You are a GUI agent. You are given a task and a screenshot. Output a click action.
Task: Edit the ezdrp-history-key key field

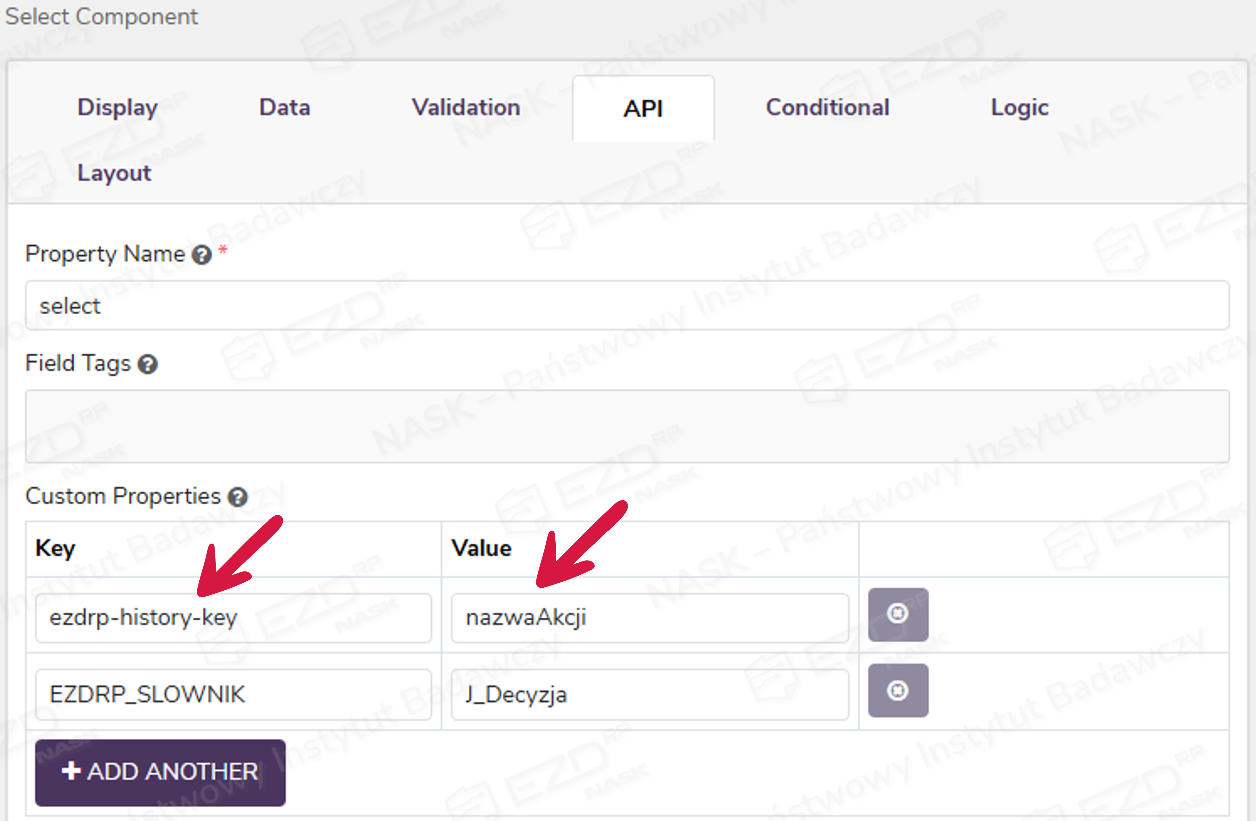[233, 618]
